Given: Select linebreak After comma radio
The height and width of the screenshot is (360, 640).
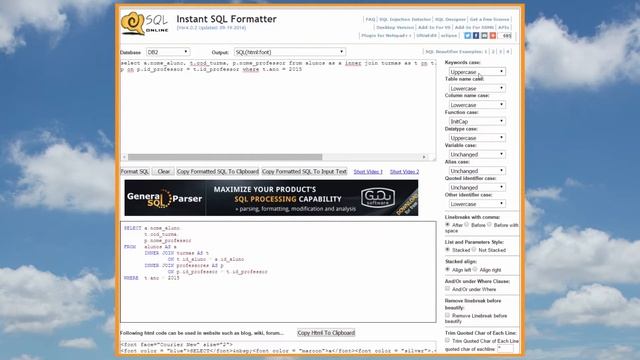Looking at the screenshot, I should pyautogui.click(x=448, y=224).
